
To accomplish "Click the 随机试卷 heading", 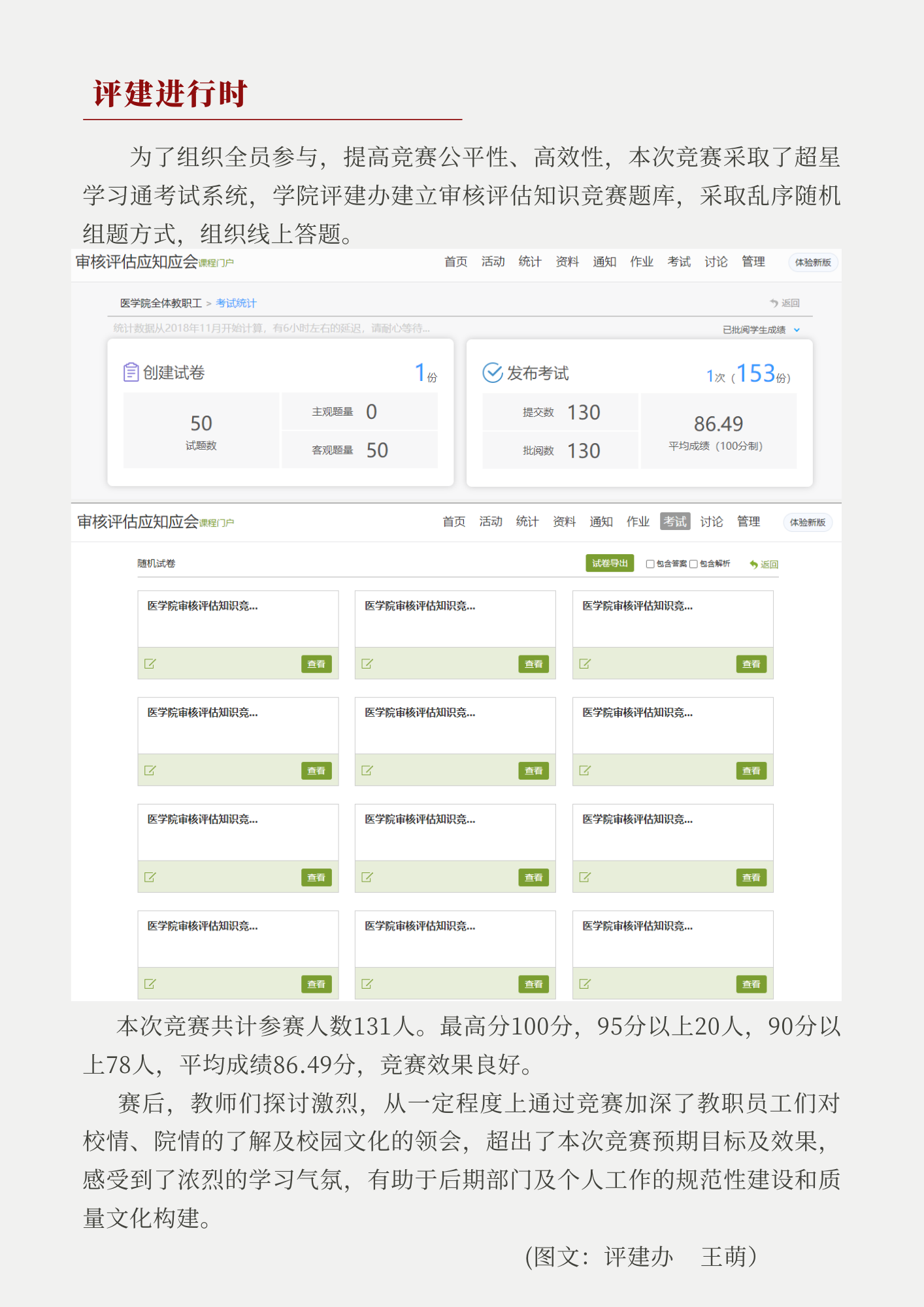I will (156, 563).
